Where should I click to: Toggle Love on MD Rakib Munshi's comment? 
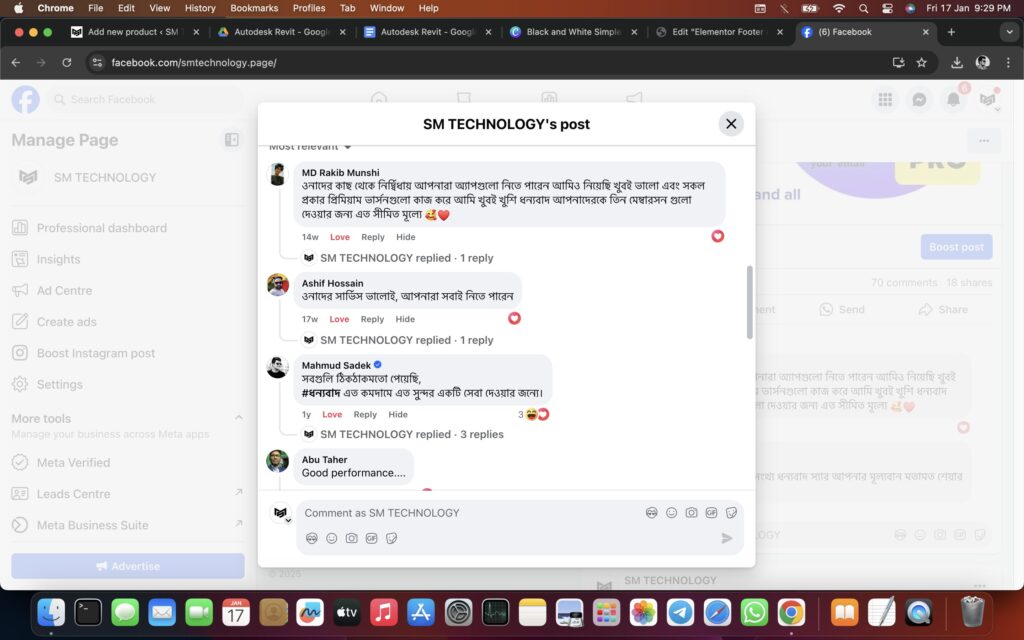point(340,237)
